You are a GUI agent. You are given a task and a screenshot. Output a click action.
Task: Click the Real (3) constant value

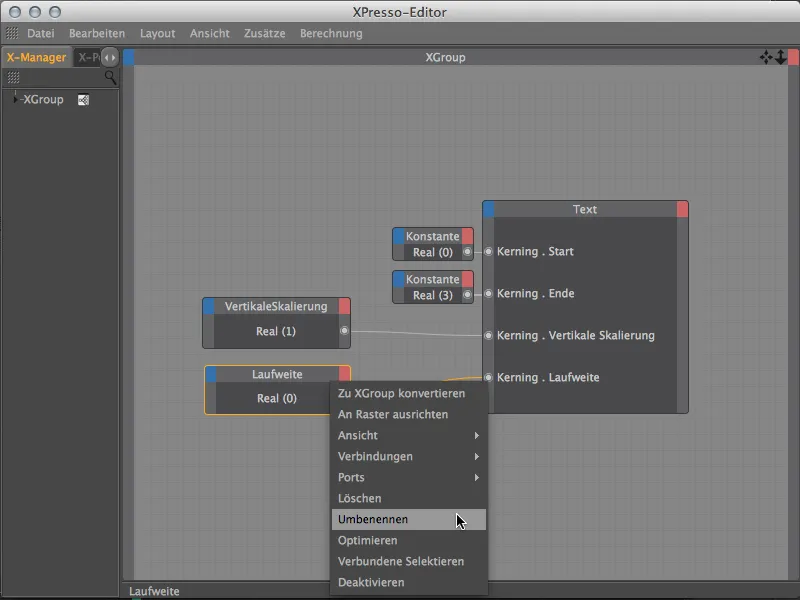point(433,295)
